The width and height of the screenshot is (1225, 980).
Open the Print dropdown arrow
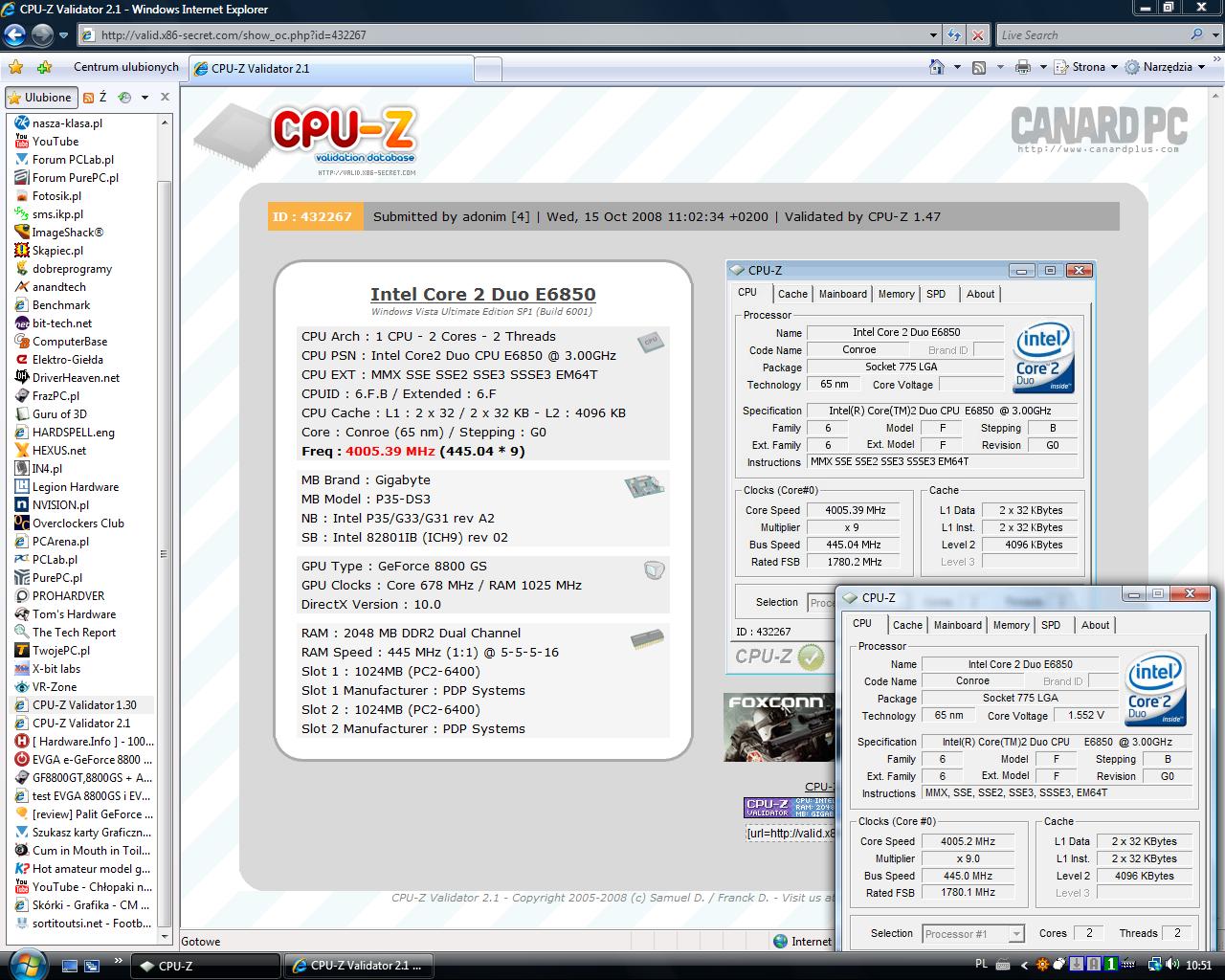pyautogui.click(x=1042, y=67)
